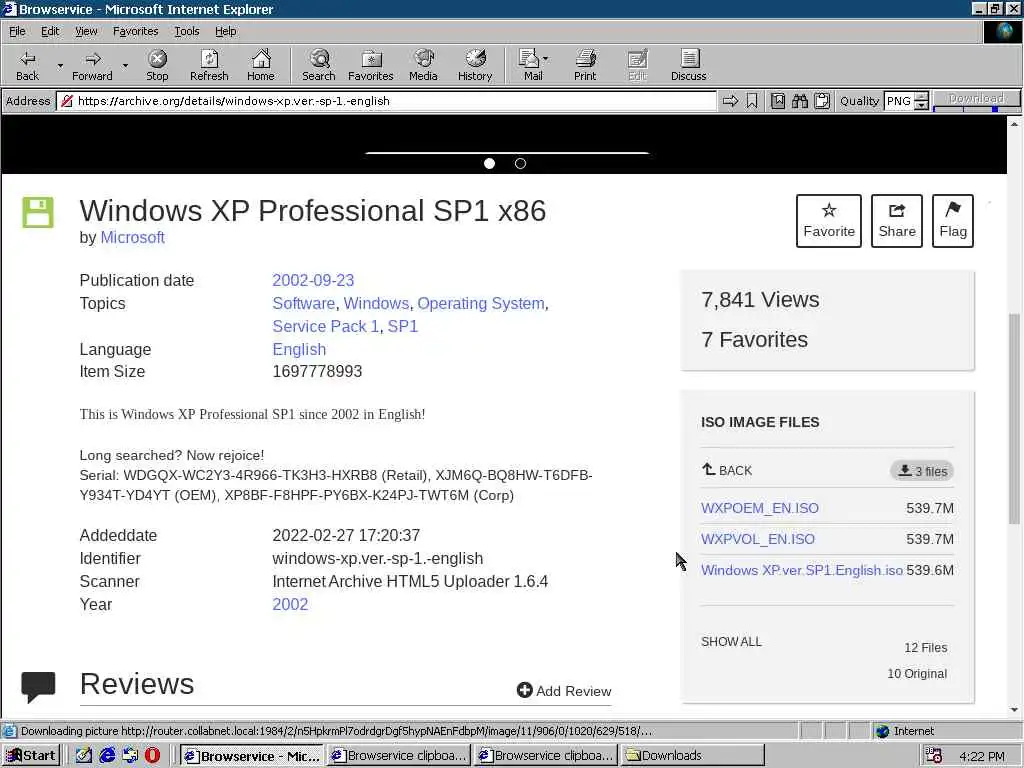Open the English language link
The image size is (1024, 768).
coord(299,349)
